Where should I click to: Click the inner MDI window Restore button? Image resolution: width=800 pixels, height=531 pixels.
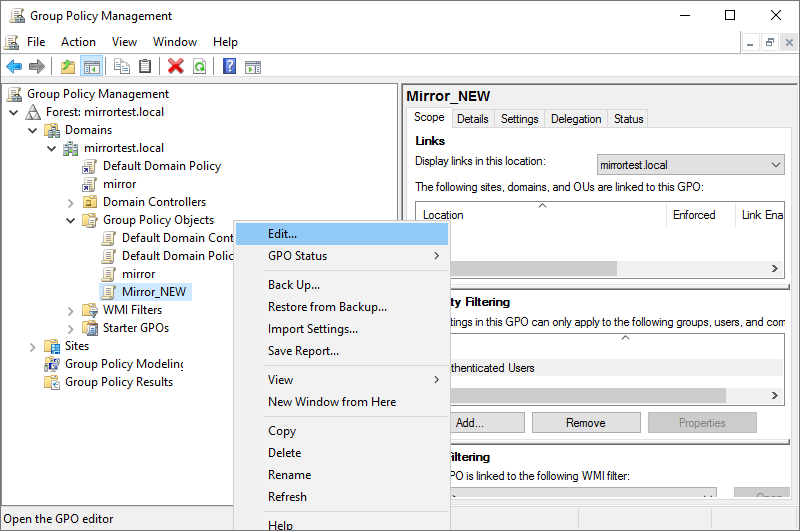click(769, 42)
